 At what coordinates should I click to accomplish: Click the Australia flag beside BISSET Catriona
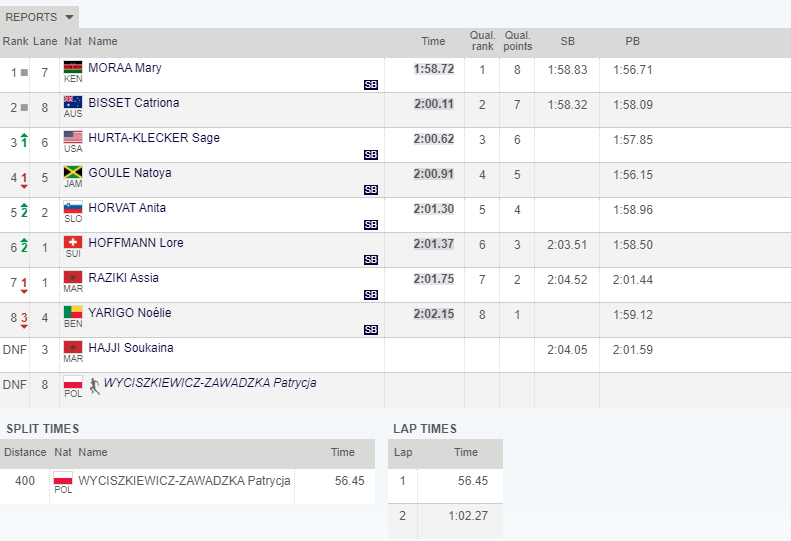coord(73,102)
